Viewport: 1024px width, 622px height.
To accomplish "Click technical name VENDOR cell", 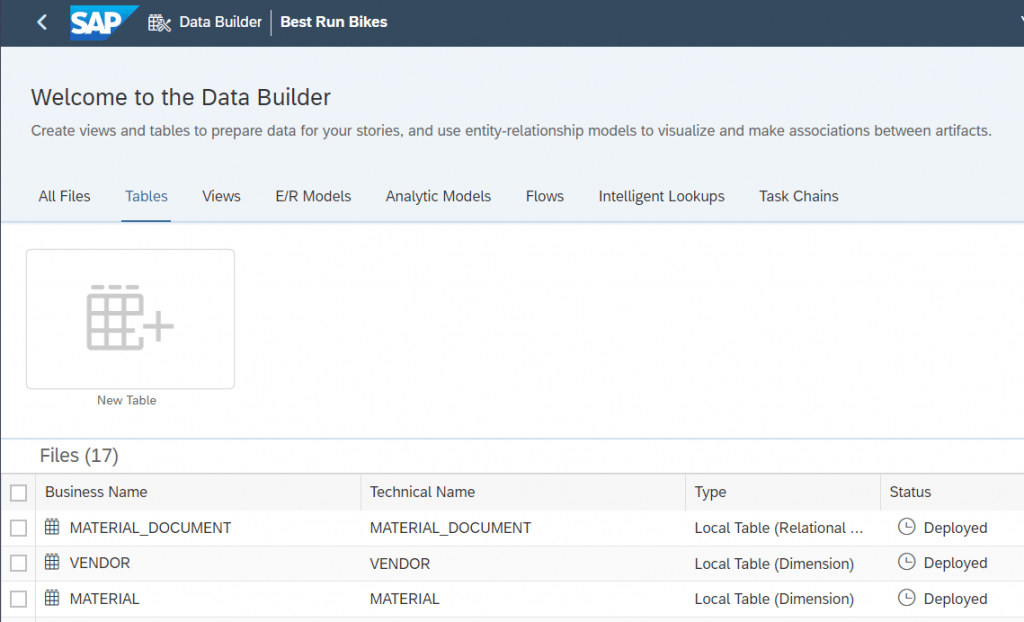I will (400, 564).
